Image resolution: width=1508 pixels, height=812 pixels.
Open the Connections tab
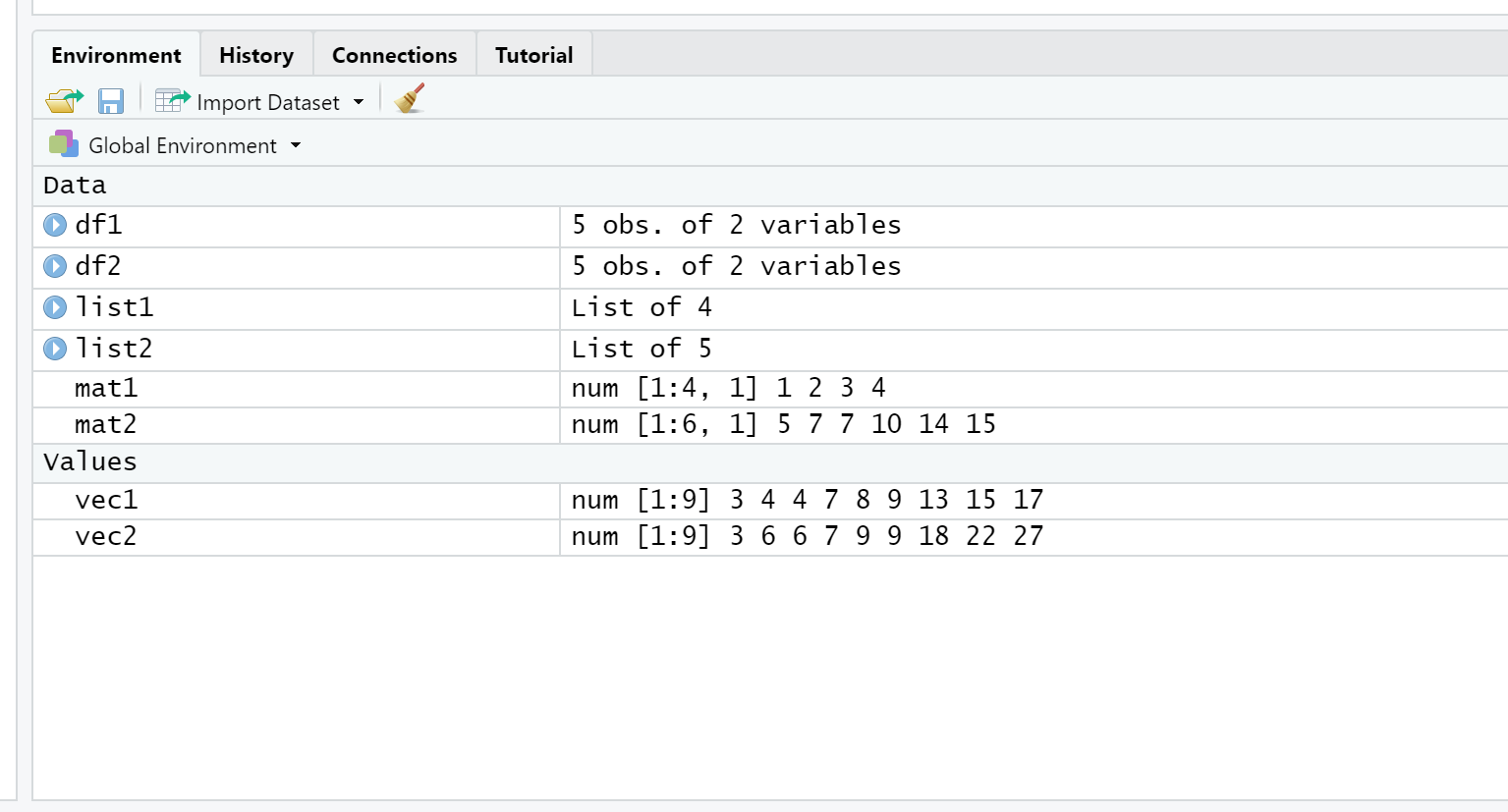pos(394,55)
